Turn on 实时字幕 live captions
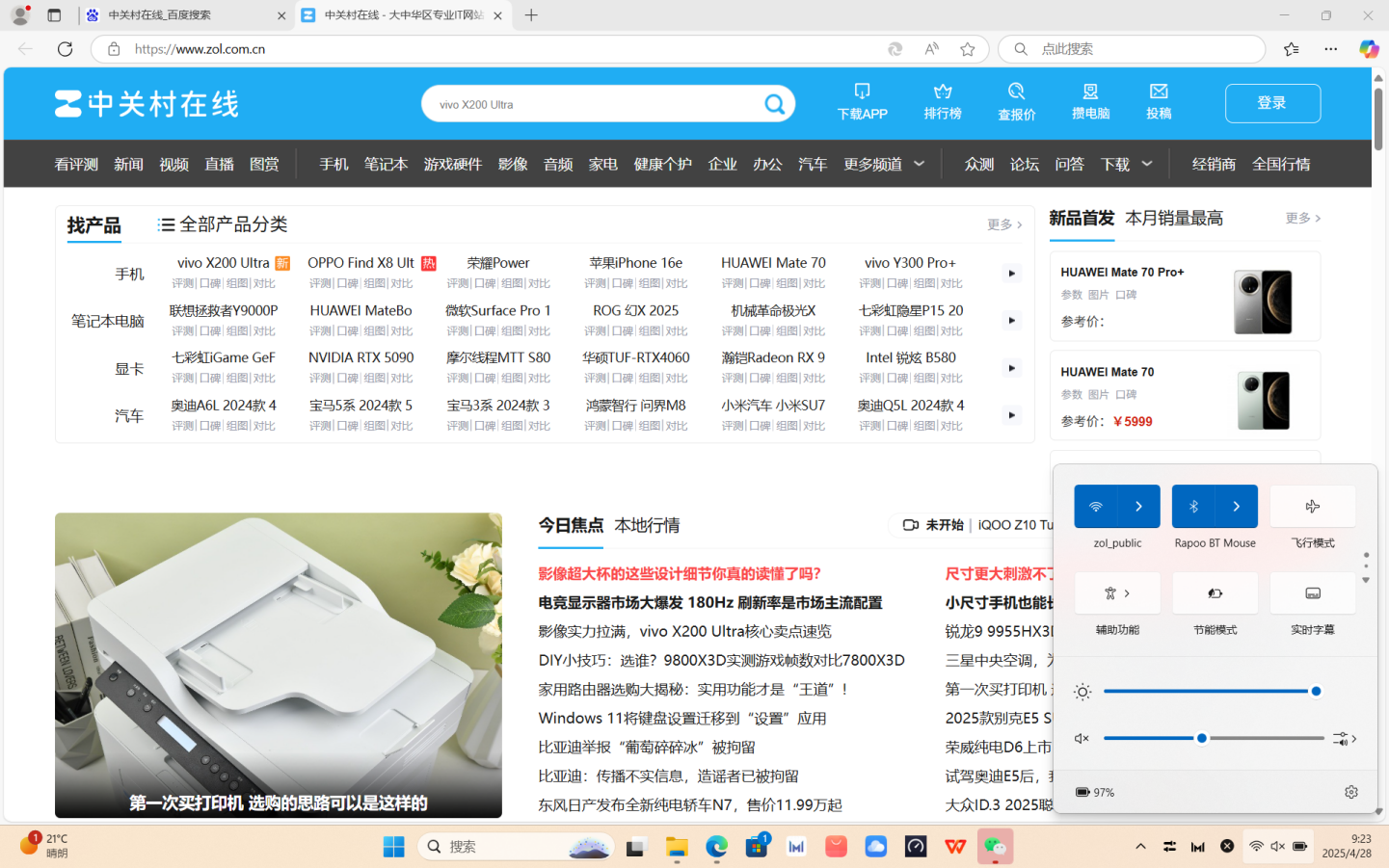Image resolution: width=1389 pixels, height=868 pixels. 1312,592
